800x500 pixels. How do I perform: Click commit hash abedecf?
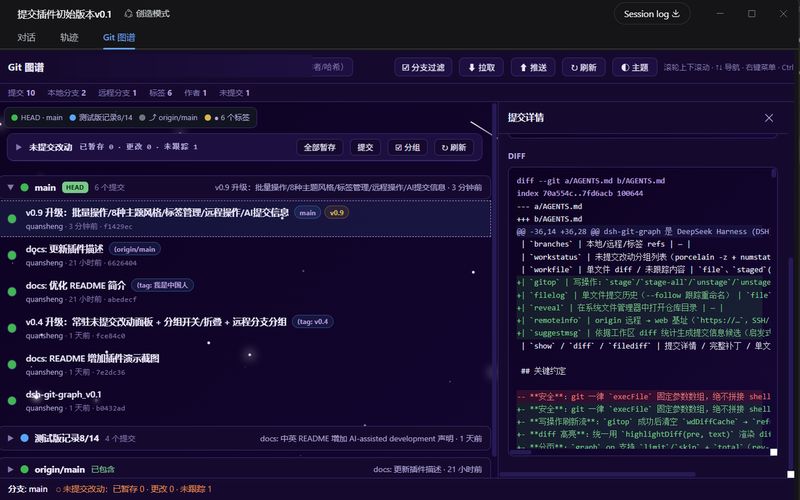tap(122, 299)
